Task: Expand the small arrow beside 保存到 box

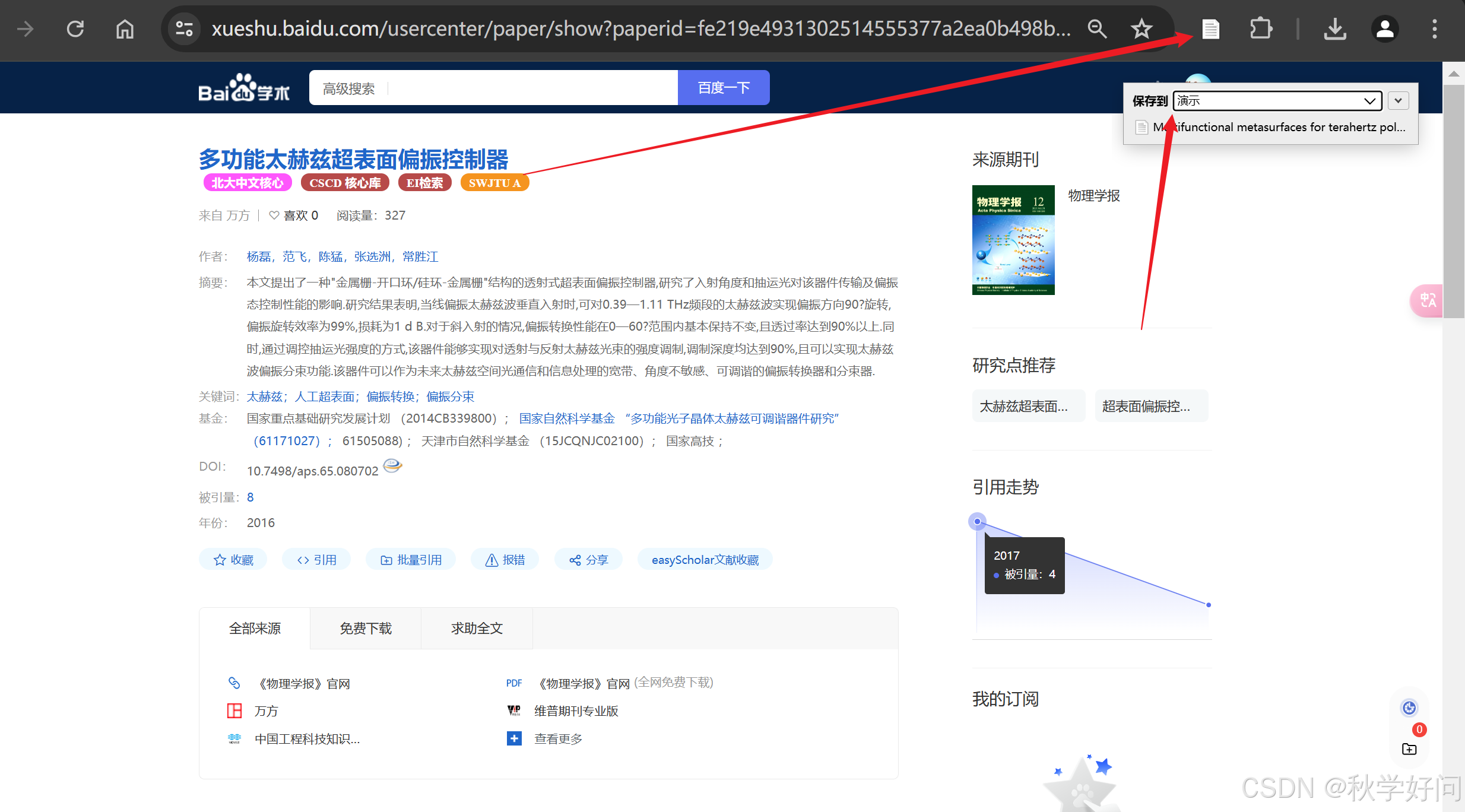Action: pos(1398,101)
